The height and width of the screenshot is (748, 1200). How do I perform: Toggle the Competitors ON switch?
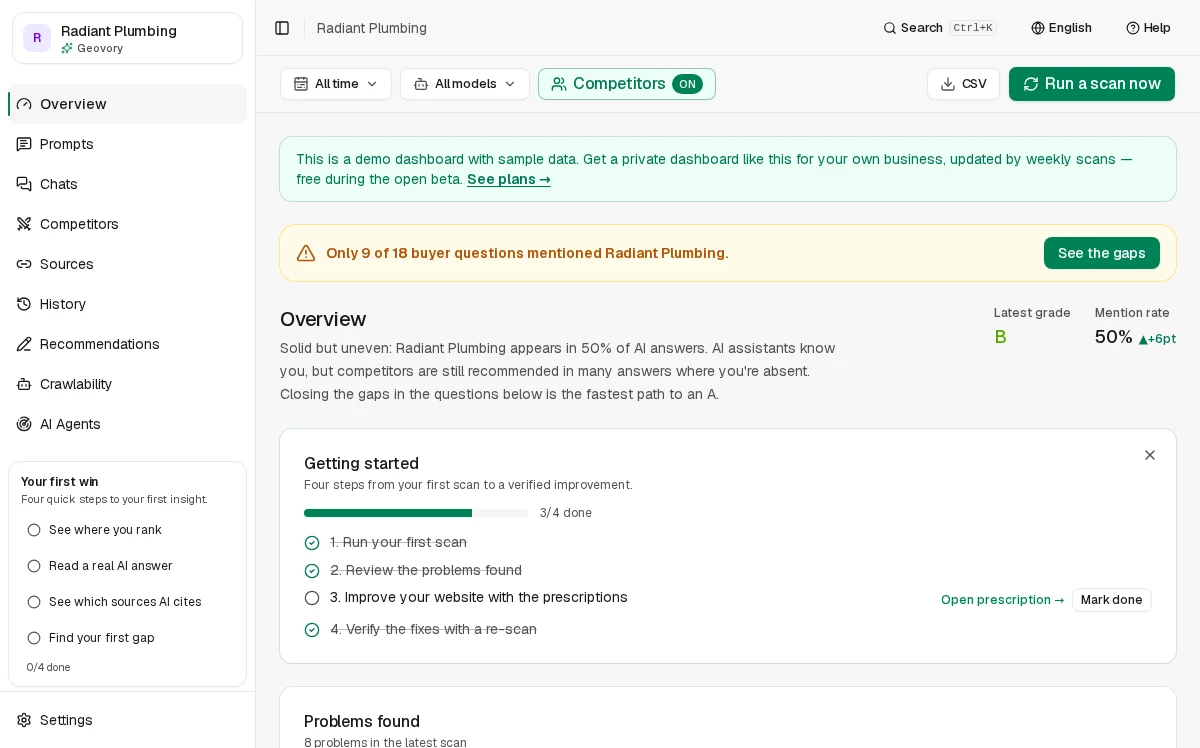pyautogui.click(x=627, y=84)
